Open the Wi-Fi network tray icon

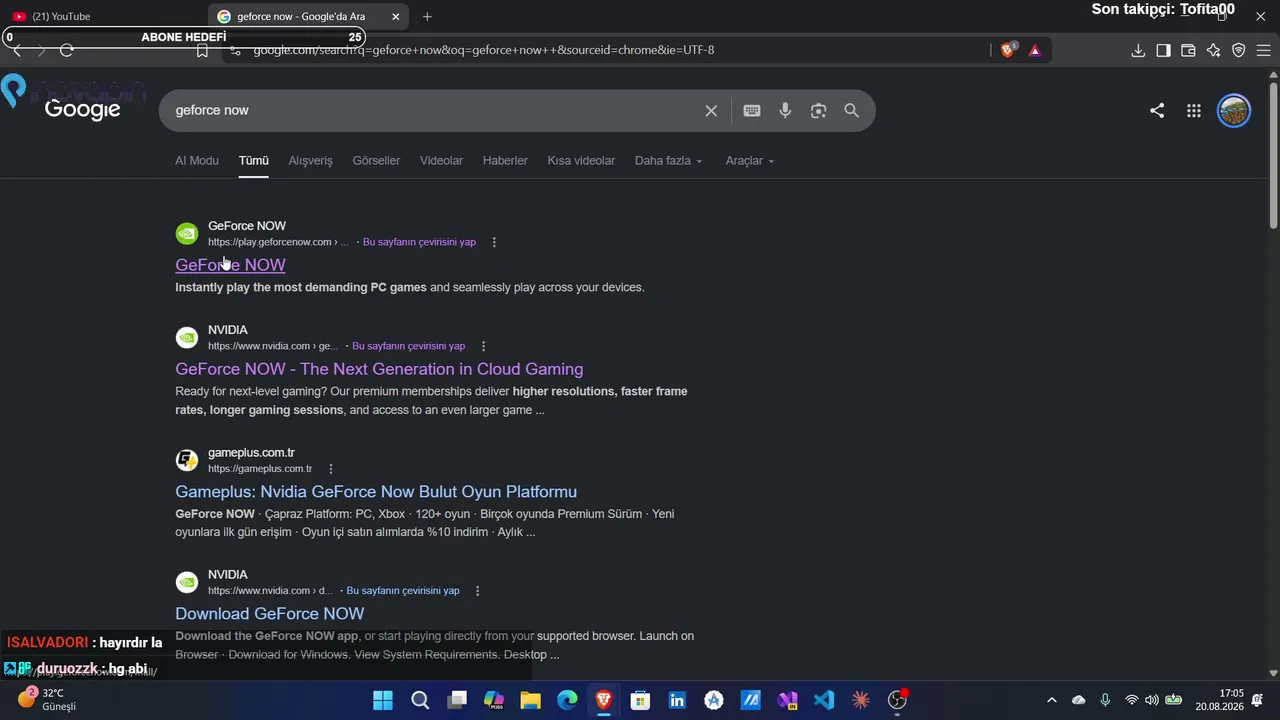[1131, 700]
